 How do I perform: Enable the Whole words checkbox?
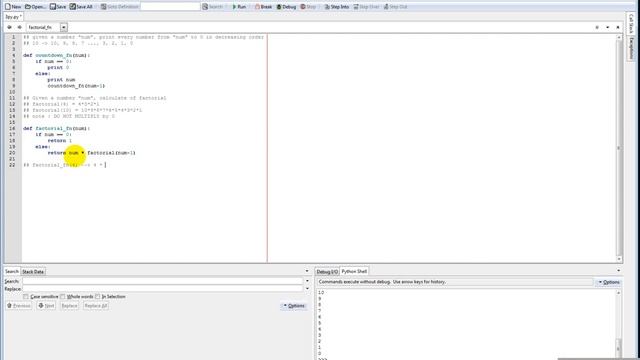tap(62, 297)
